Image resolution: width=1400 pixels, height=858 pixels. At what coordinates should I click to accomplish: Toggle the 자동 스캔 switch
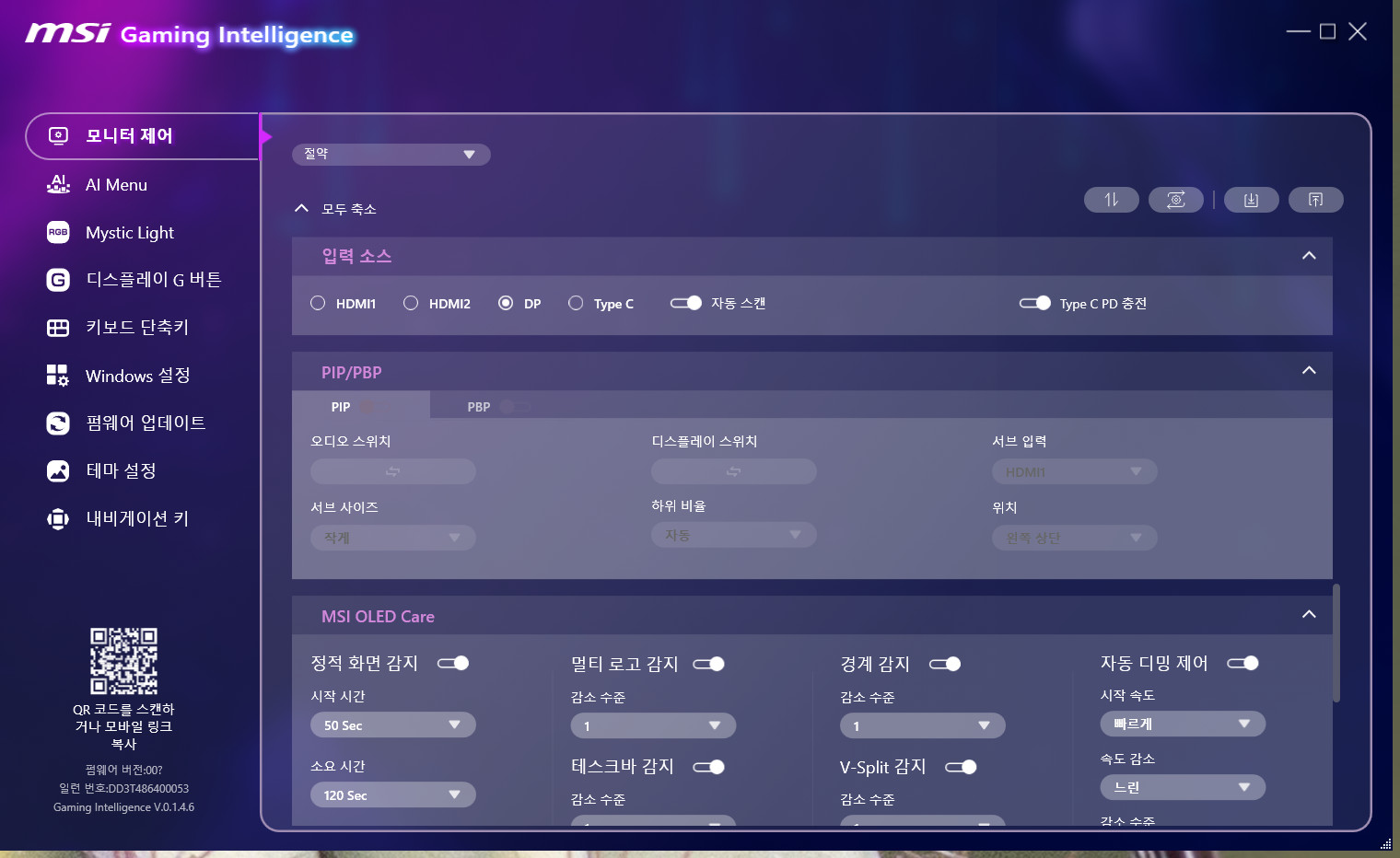click(x=686, y=303)
